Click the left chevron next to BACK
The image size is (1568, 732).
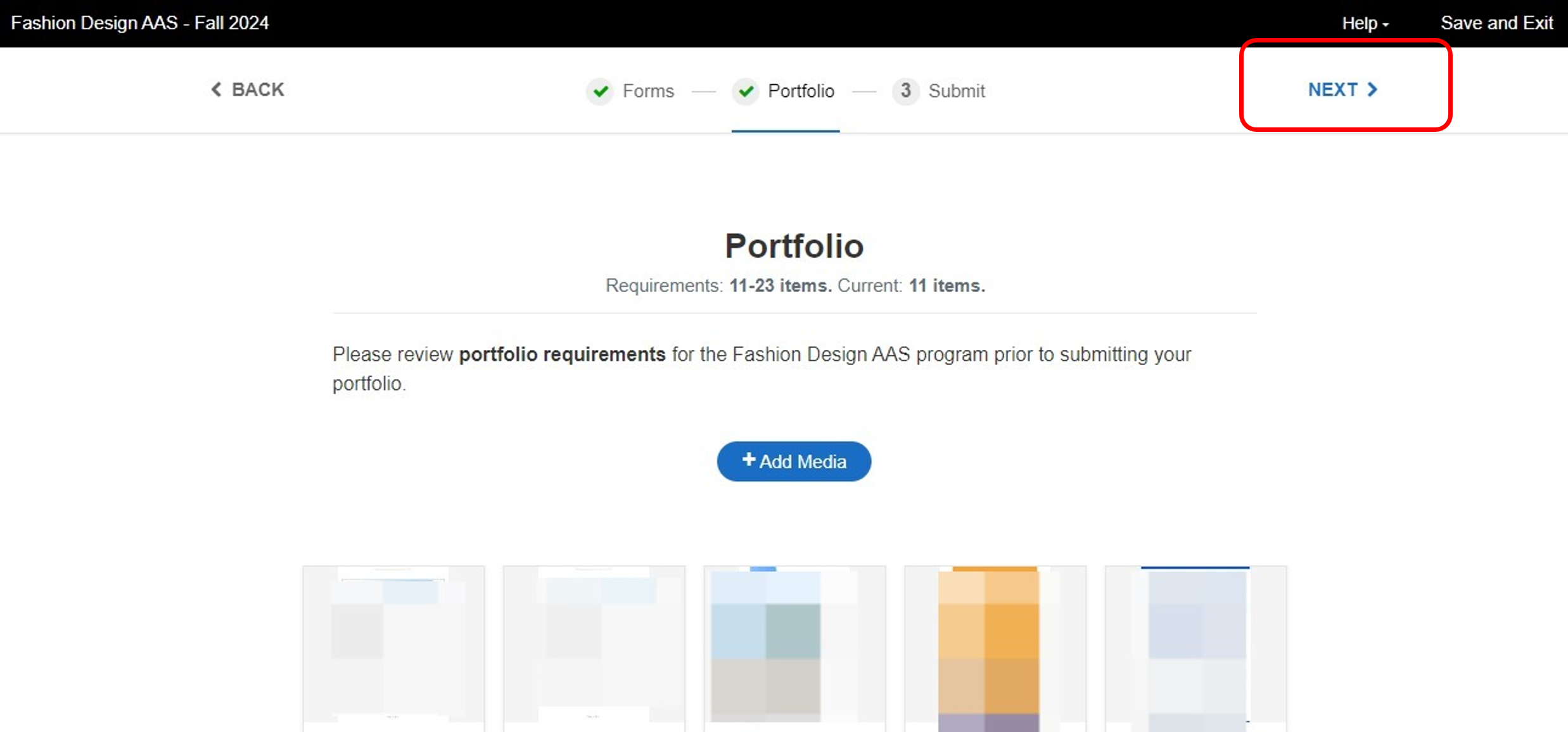216,89
